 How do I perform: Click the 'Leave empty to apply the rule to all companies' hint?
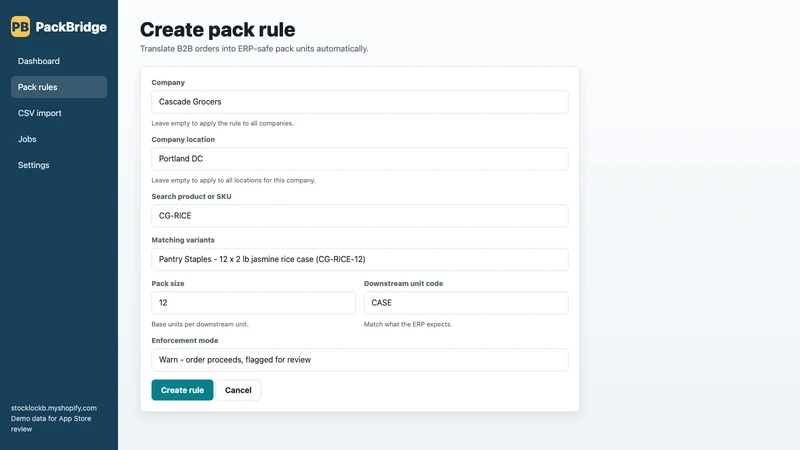coord(222,123)
